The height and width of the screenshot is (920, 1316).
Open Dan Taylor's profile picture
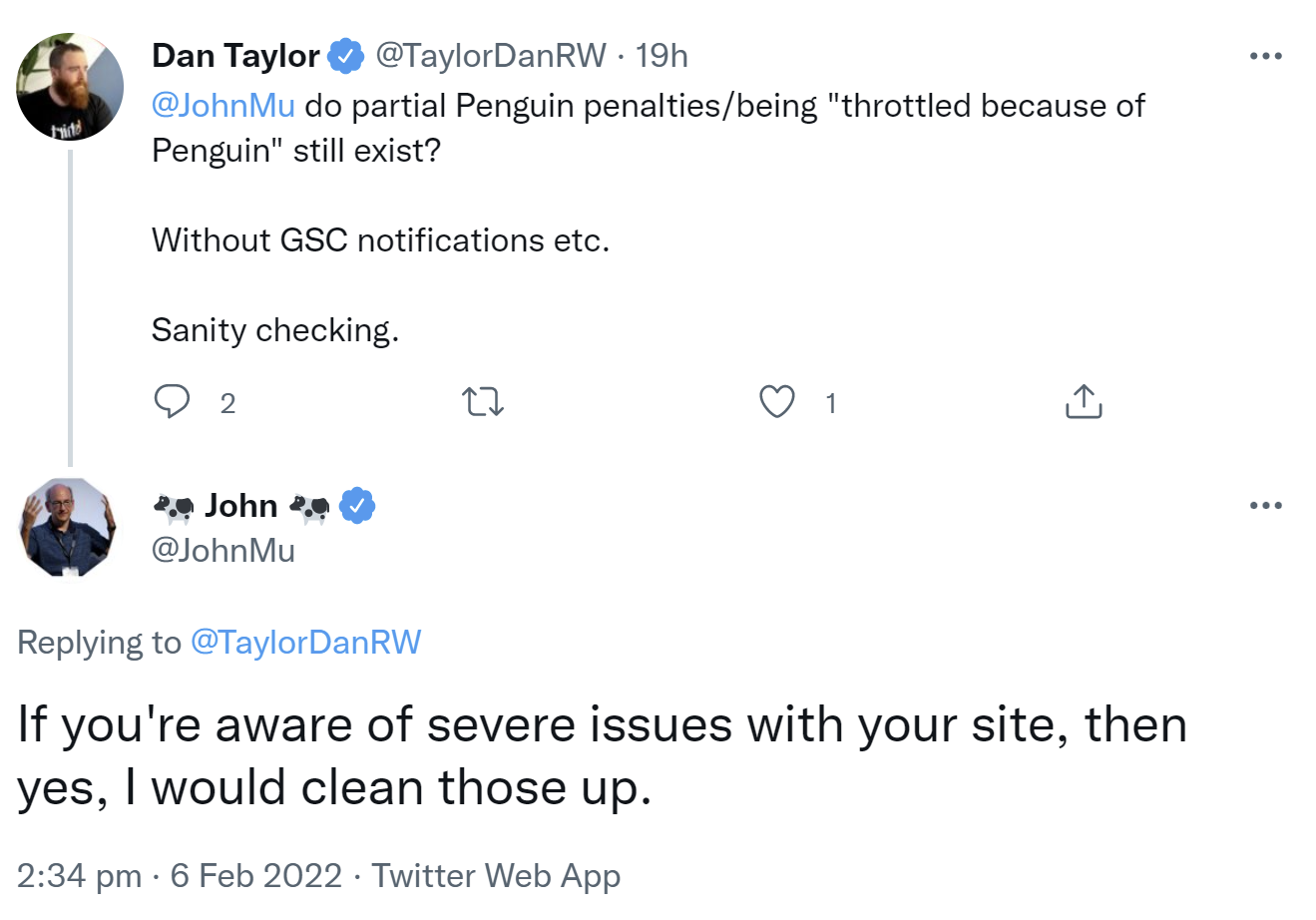[70, 87]
